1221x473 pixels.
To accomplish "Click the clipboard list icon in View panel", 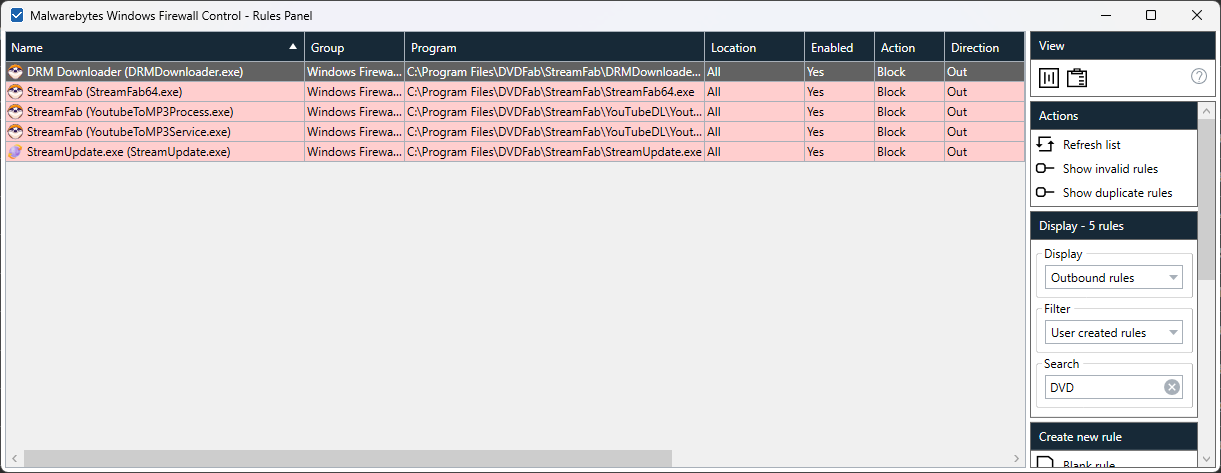I will 1077,77.
